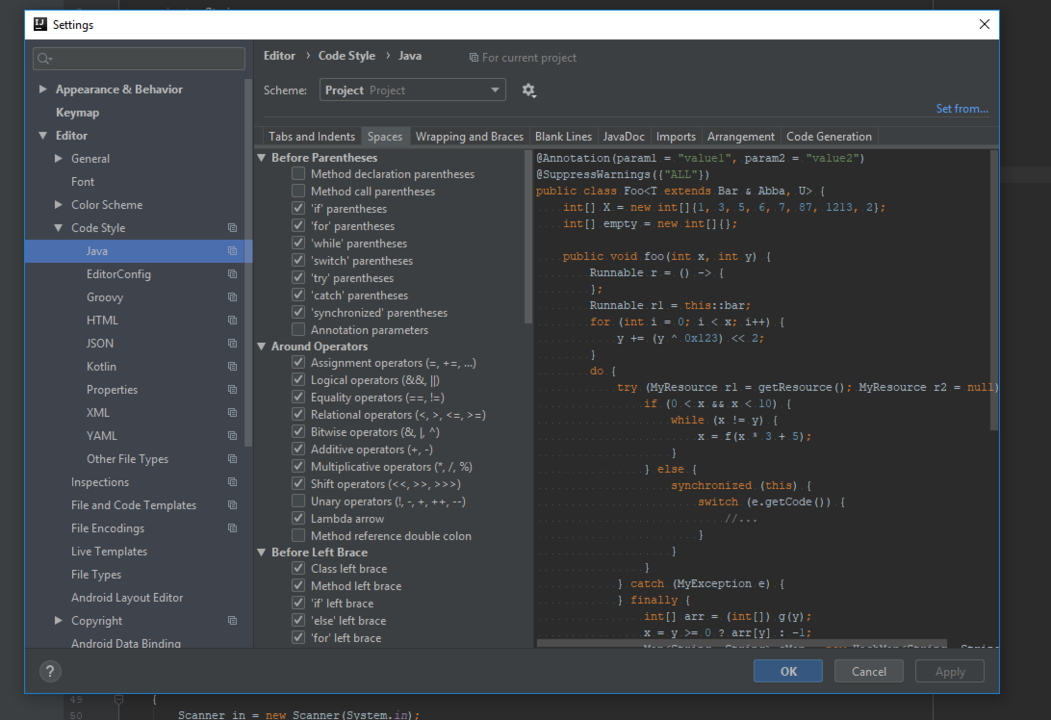Screen dimensions: 1051x720
Task: Click the settings search field
Action: tap(139, 59)
